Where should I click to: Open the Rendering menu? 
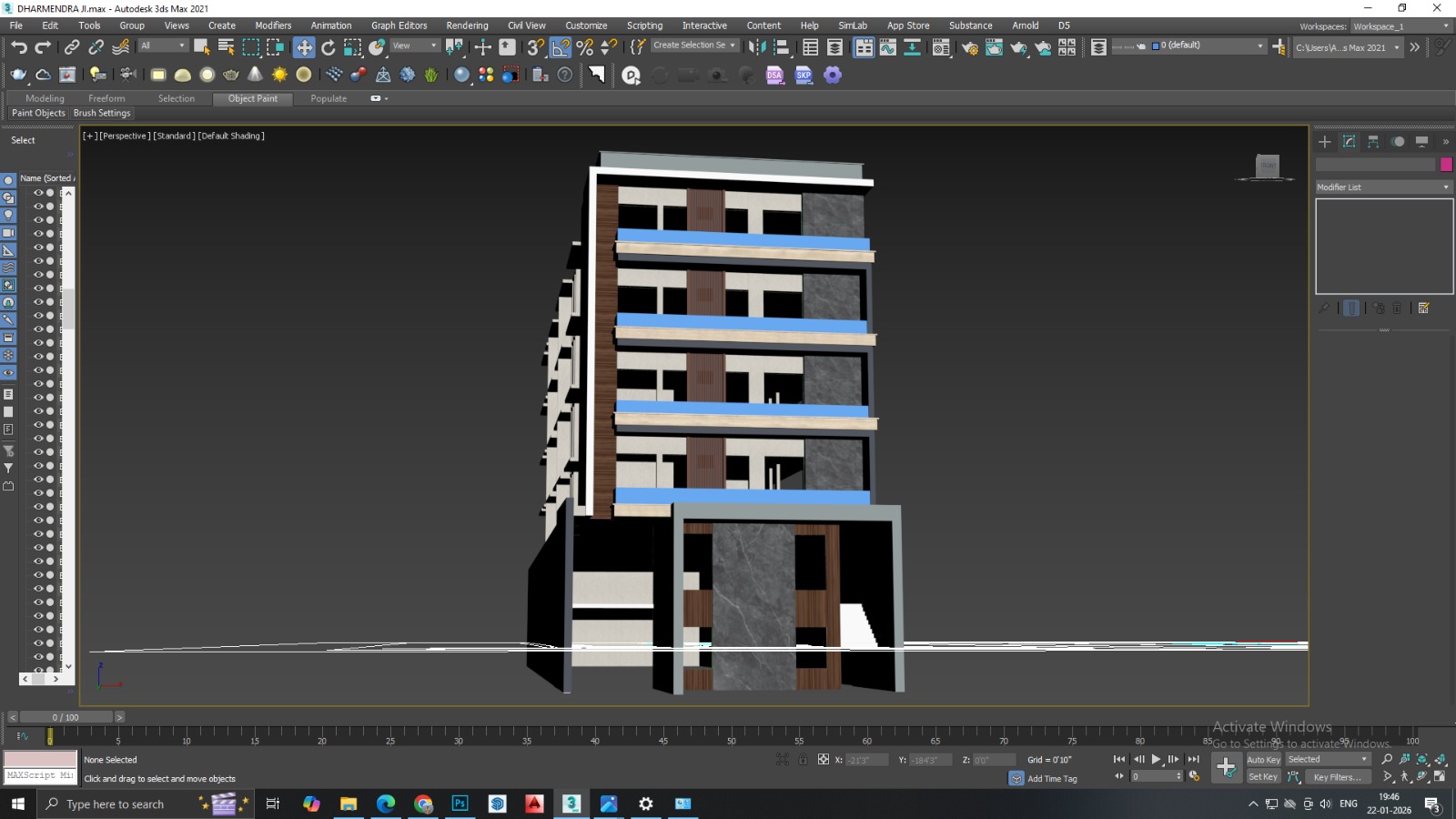[467, 25]
